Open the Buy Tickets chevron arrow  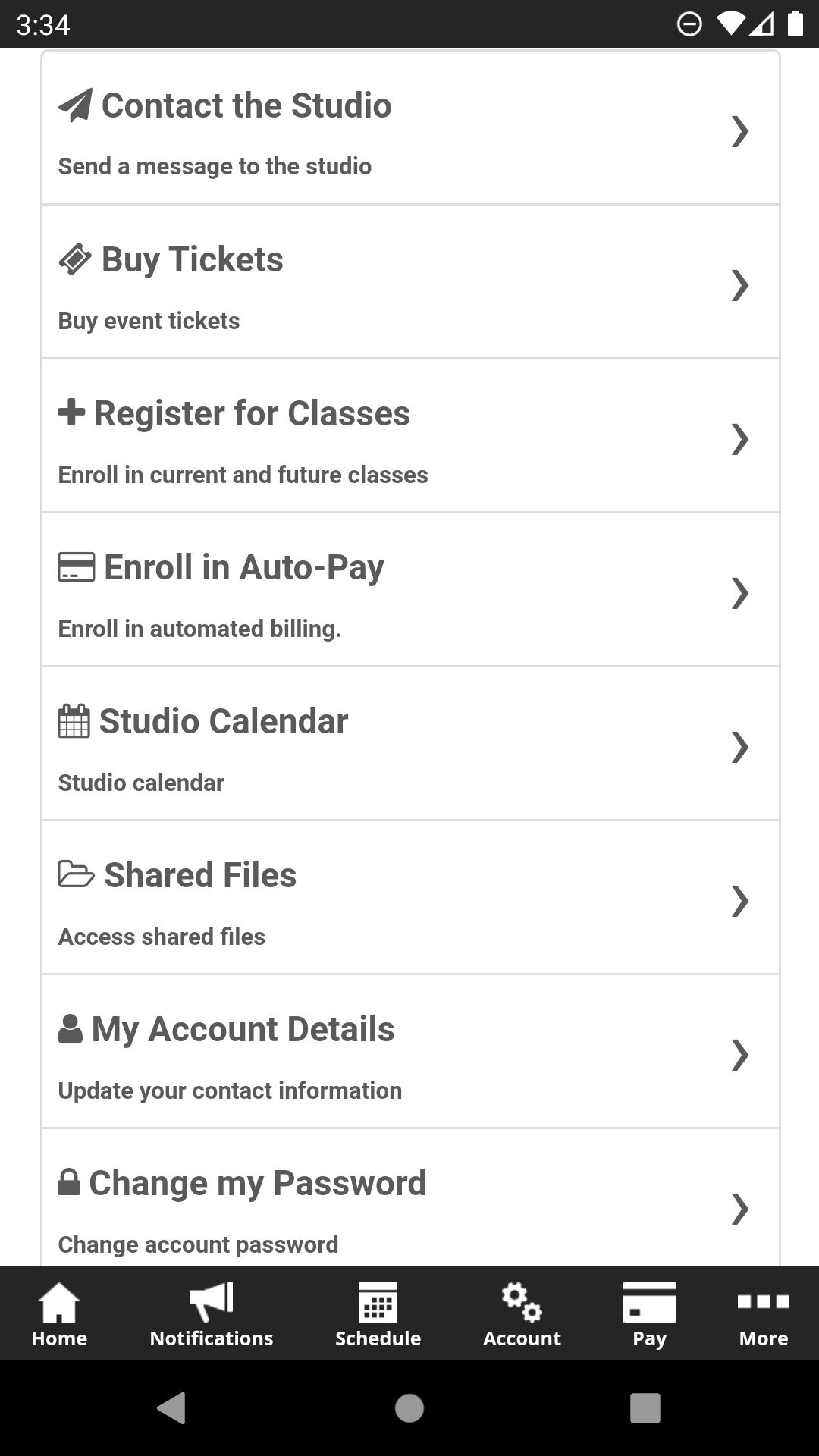(x=739, y=285)
